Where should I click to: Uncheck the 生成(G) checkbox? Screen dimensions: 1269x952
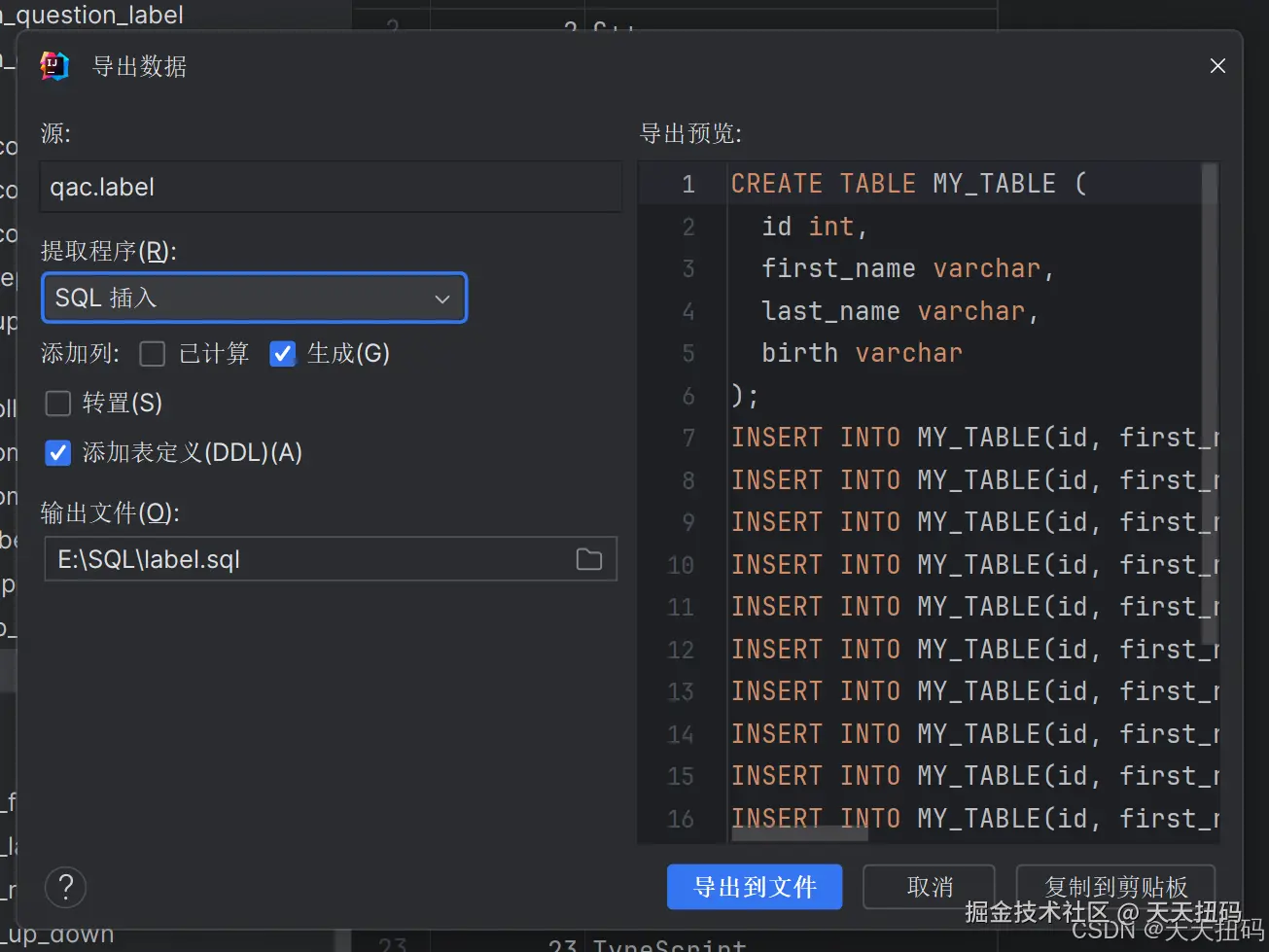(283, 354)
